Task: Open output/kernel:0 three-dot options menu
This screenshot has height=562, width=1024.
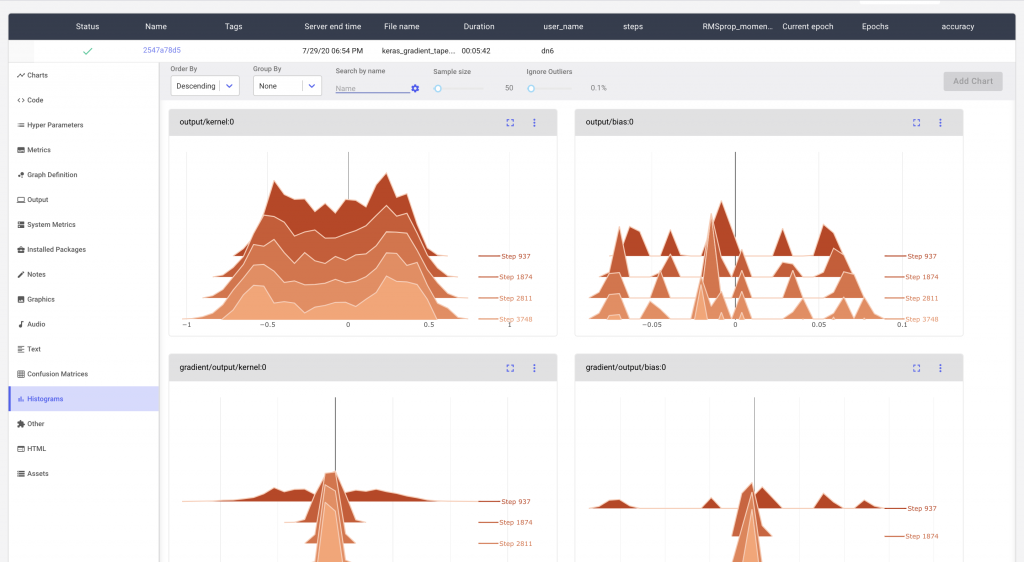Action: tap(534, 123)
